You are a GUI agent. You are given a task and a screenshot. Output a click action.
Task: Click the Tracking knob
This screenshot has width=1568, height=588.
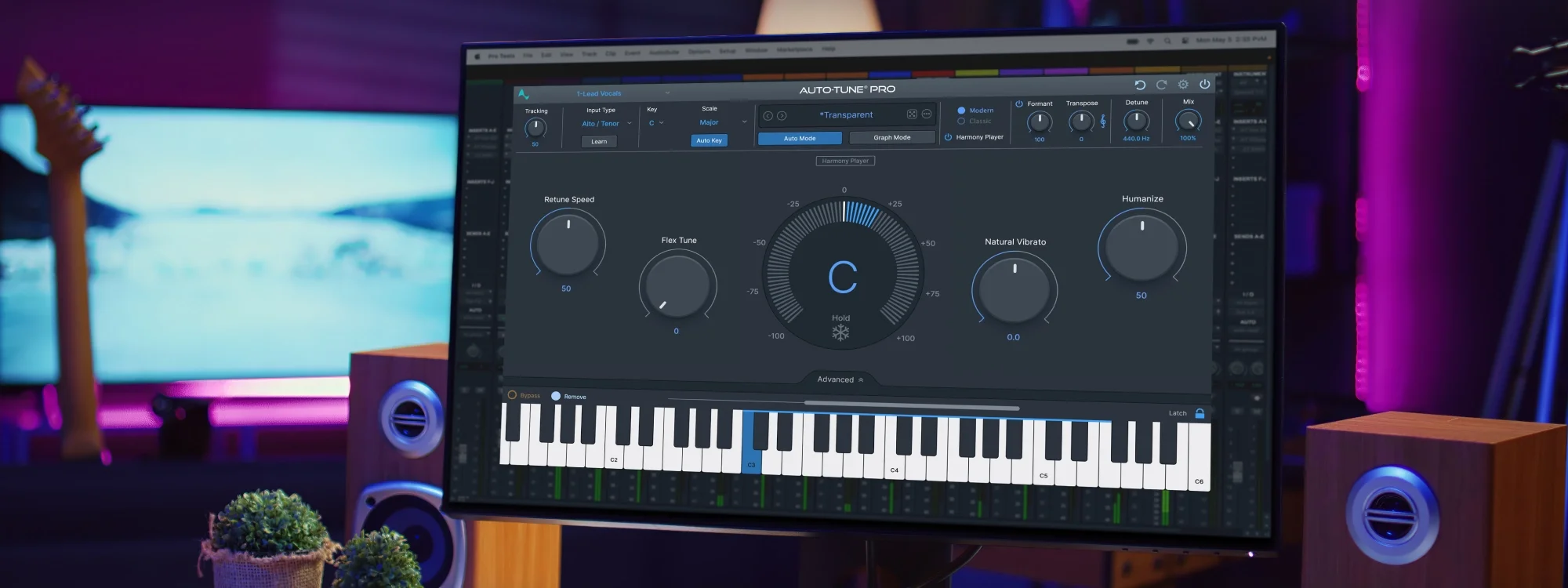(535, 128)
